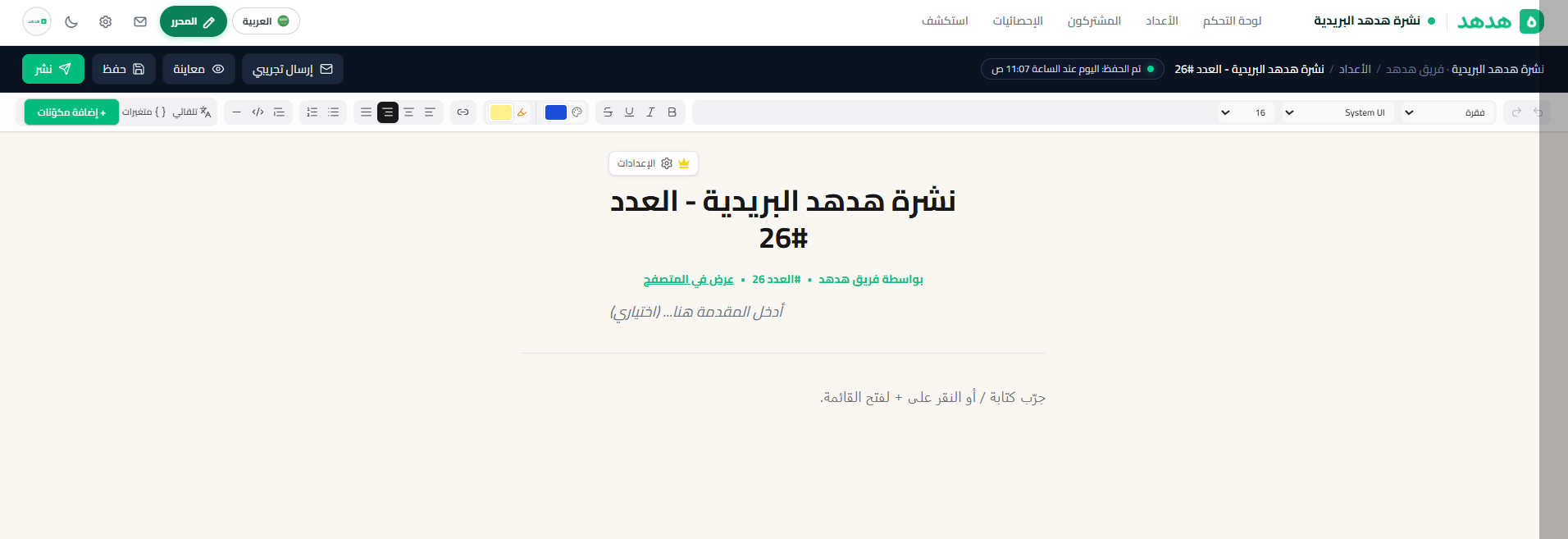
Task: Click the إرسال تجريبي test send button
Action: (x=293, y=69)
